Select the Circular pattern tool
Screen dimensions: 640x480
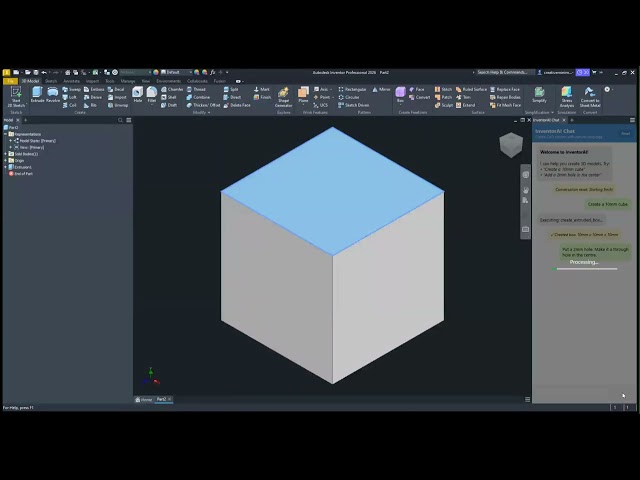[x=349, y=97]
